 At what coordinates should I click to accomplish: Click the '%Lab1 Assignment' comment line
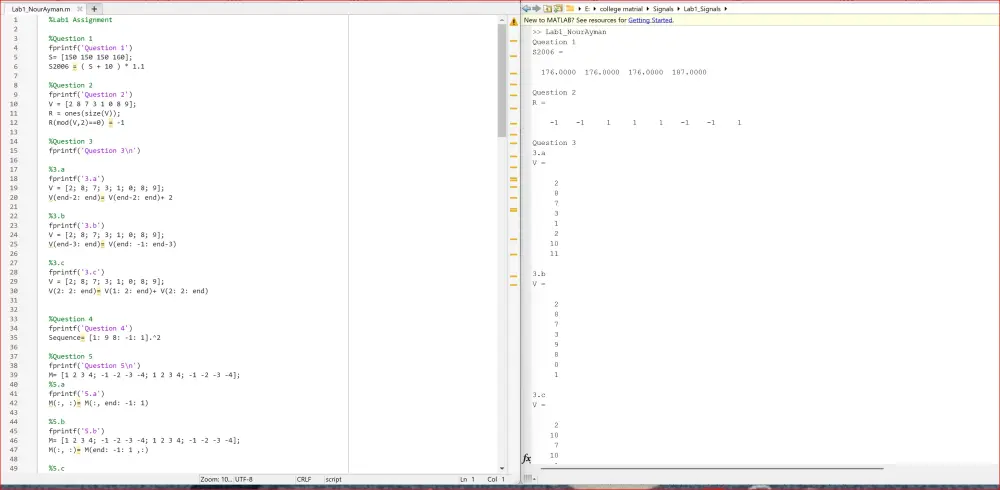click(x=80, y=20)
